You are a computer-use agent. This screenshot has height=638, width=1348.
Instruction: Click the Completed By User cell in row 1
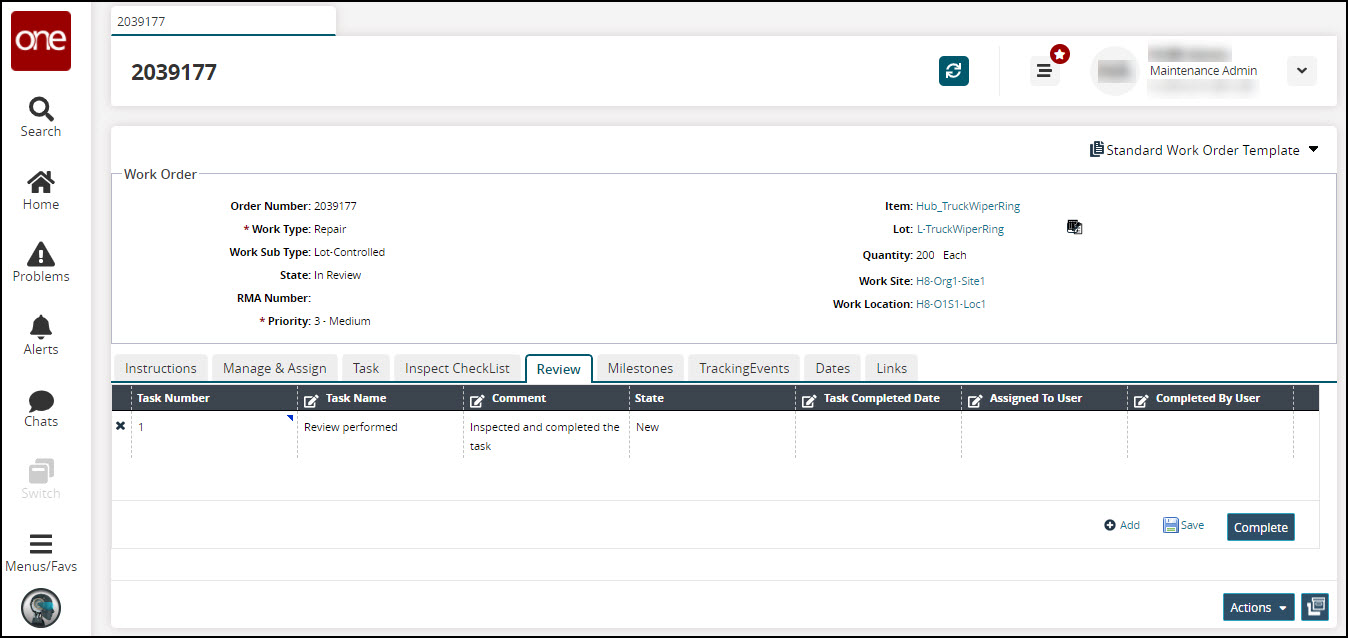click(1210, 435)
